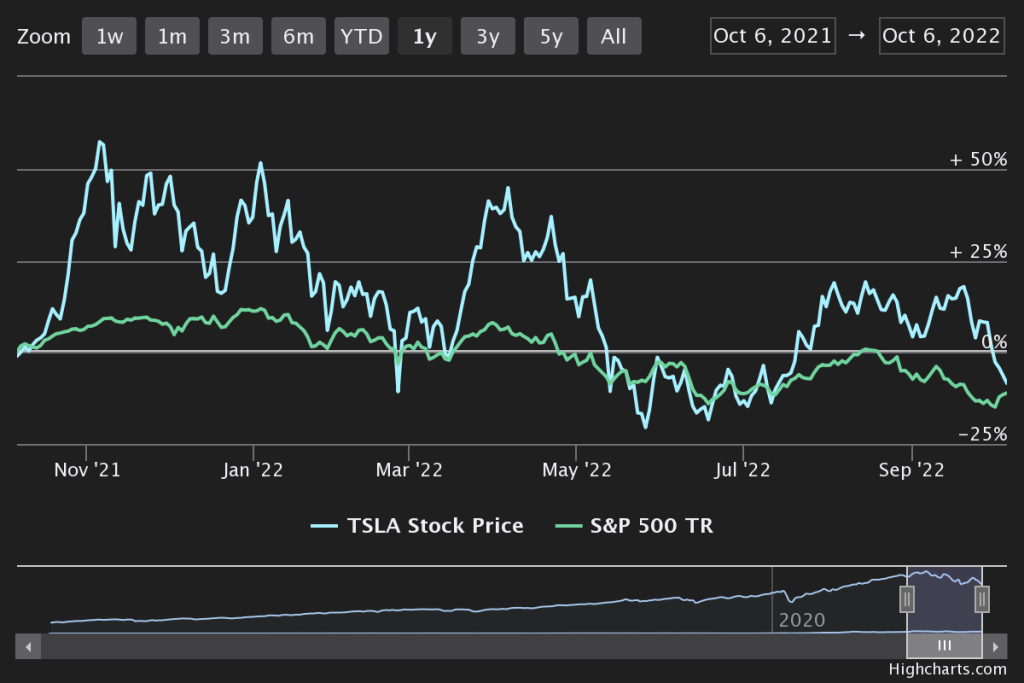This screenshot has width=1024, height=683.
Task: Edit the start date Oct 6, 2021
Action: (x=772, y=36)
